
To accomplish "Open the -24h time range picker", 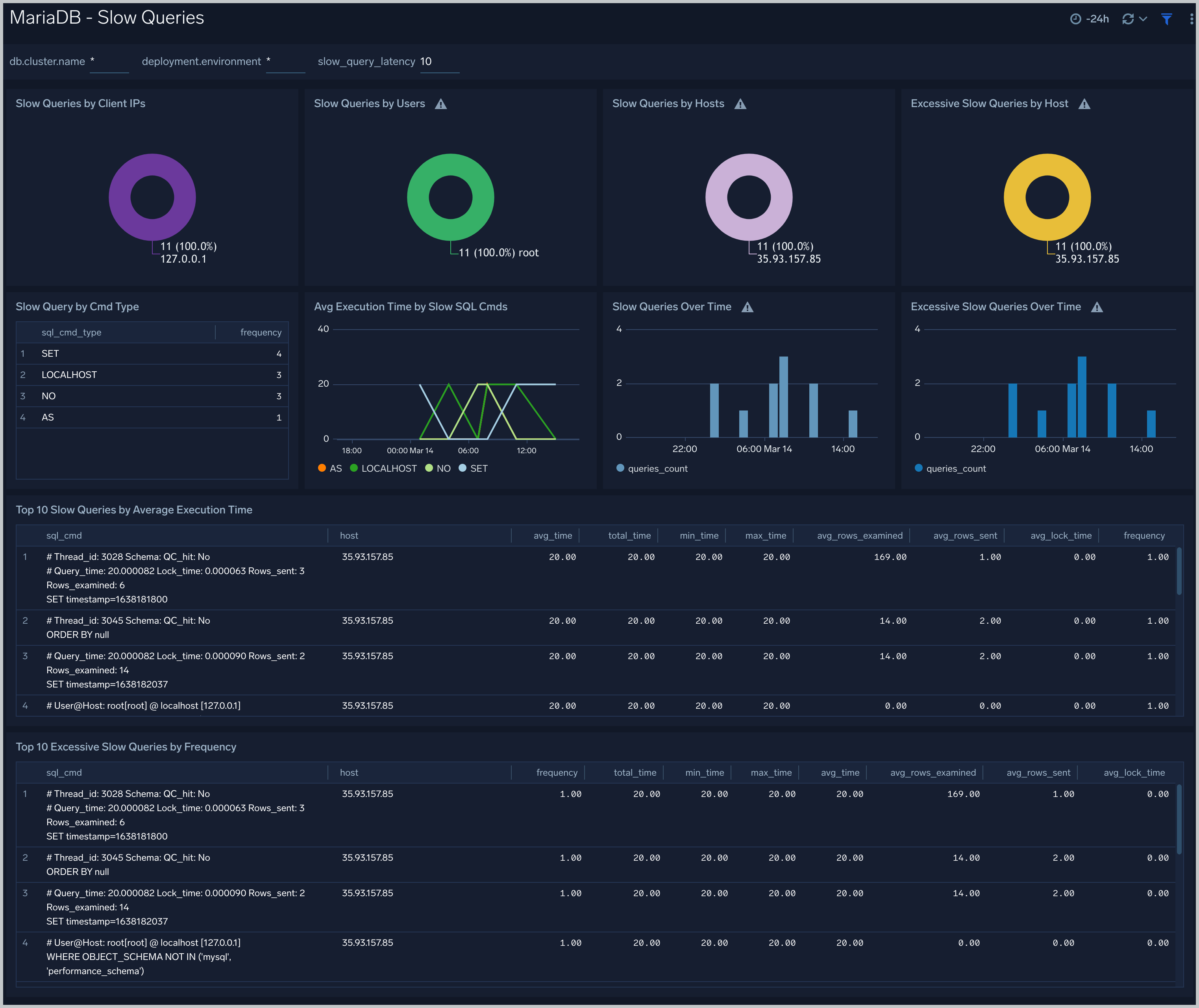I will pyautogui.click(x=1089, y=19).
